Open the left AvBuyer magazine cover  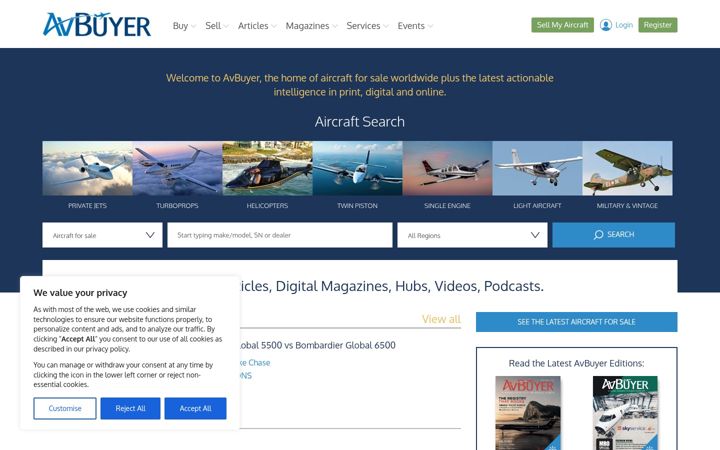pos(528,413)
